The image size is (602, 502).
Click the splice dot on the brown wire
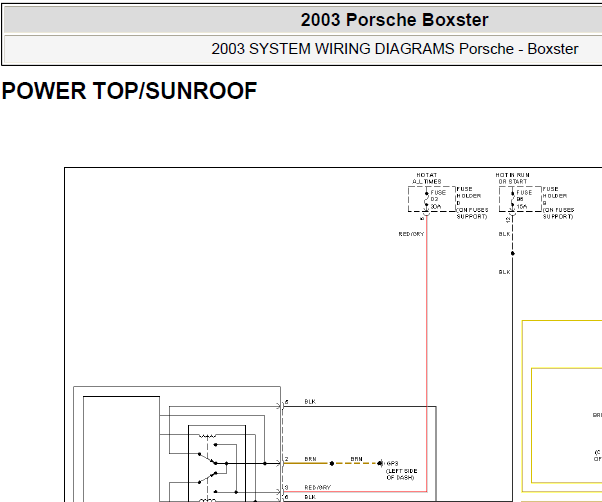click(332, 463)
